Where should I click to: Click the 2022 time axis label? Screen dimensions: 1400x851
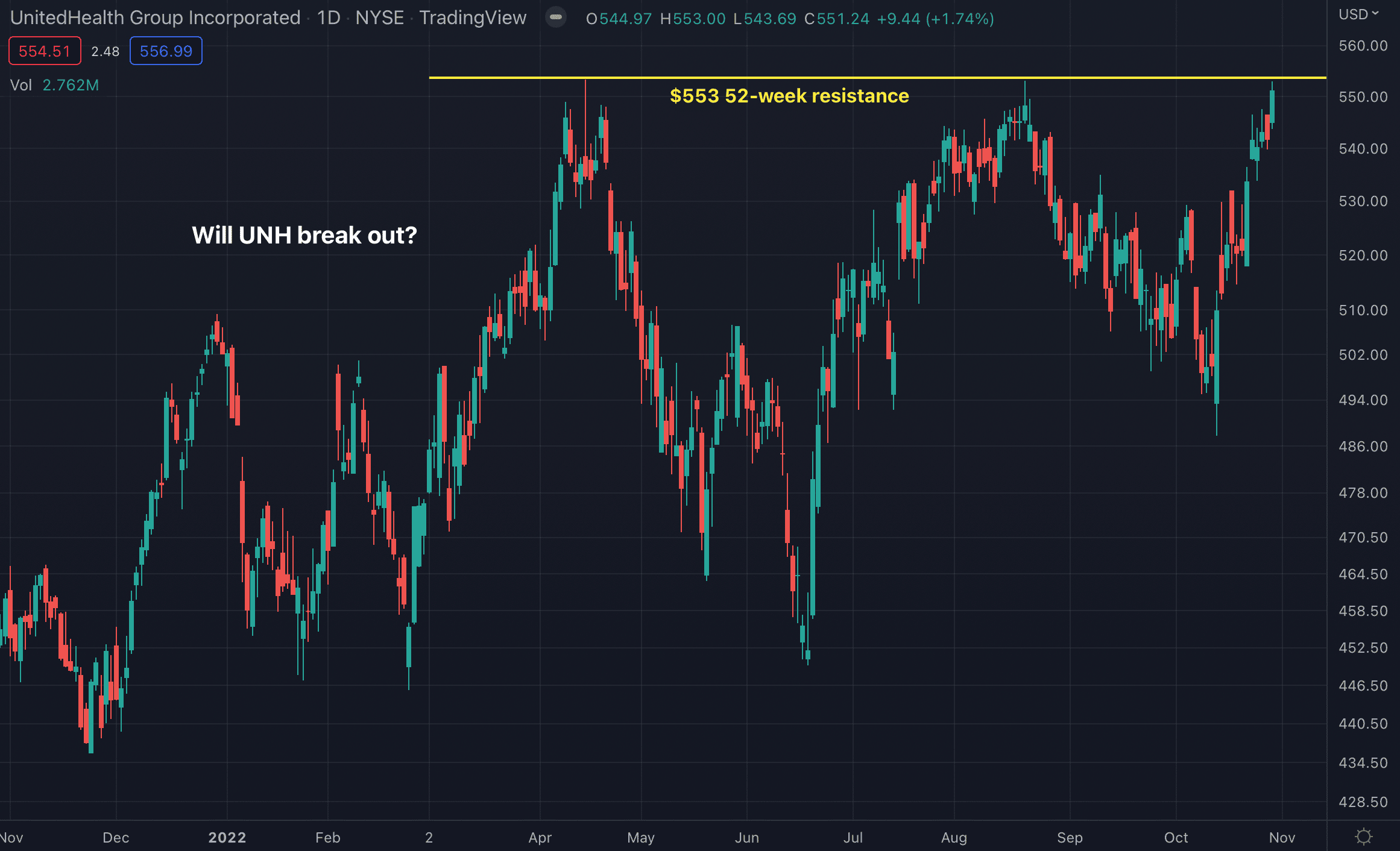tap(227, 837)
